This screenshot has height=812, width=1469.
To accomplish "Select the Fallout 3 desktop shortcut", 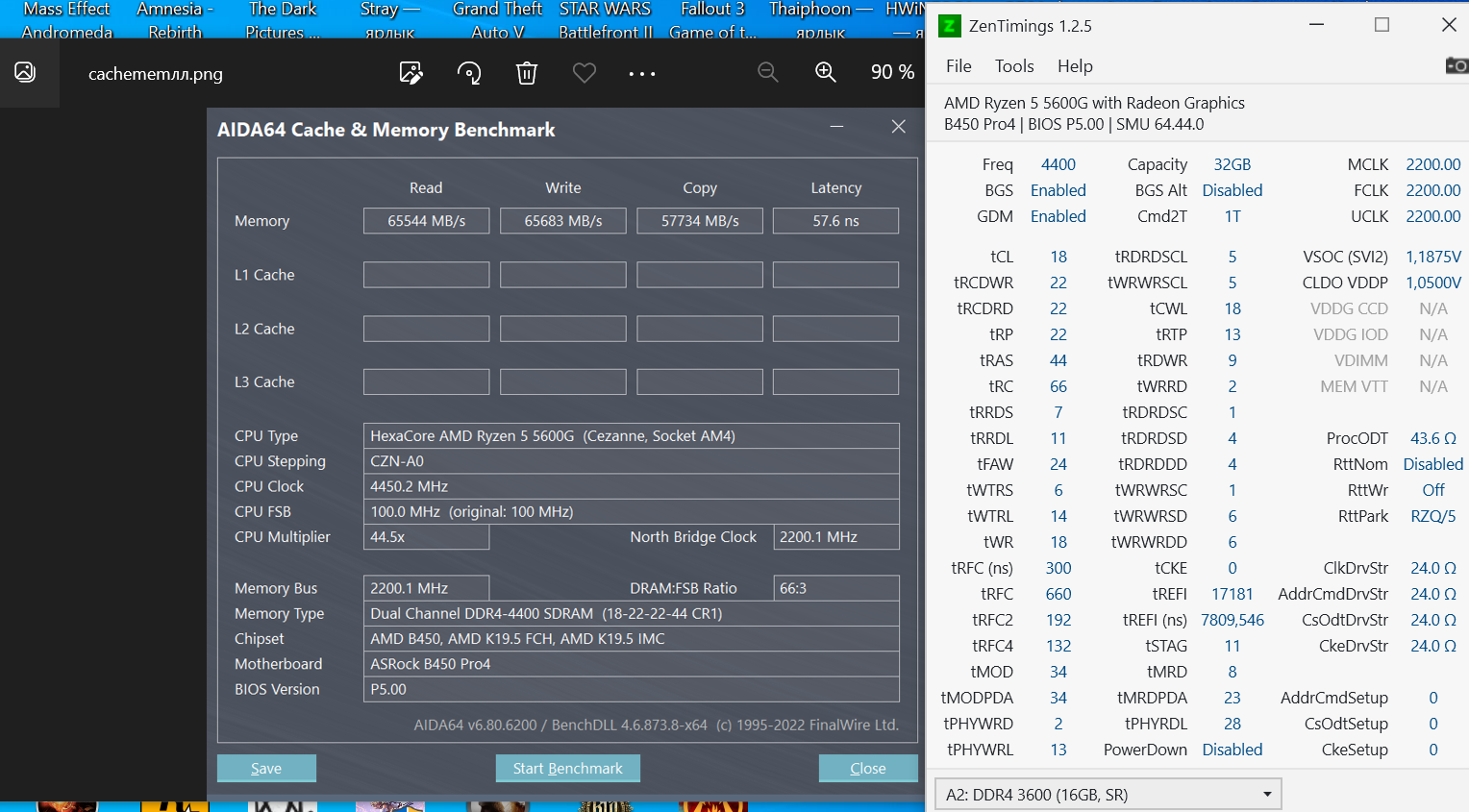I will 713,20.
